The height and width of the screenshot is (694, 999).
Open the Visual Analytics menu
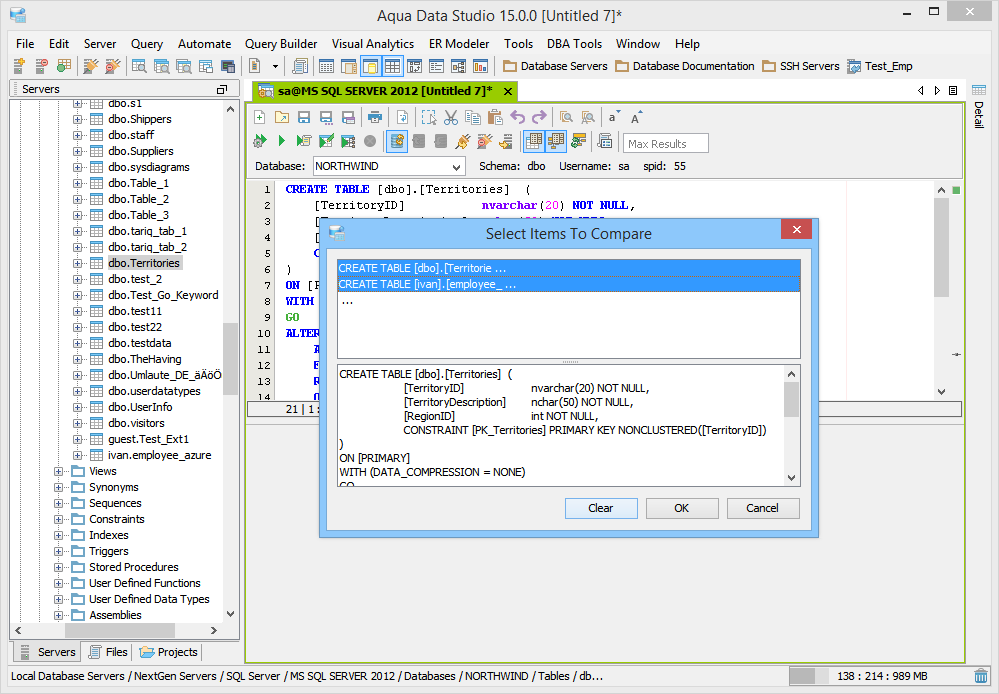click(373, 44)
